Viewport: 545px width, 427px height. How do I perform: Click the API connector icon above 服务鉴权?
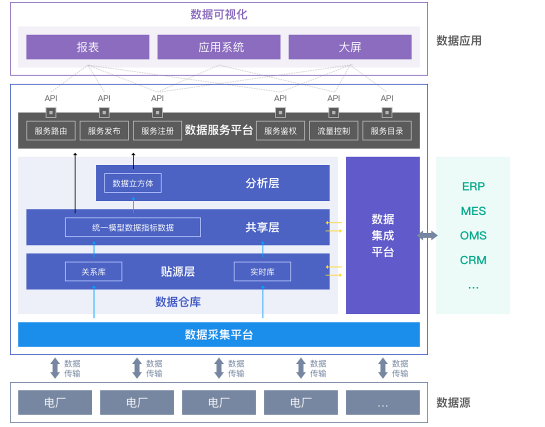click(280, 113)
